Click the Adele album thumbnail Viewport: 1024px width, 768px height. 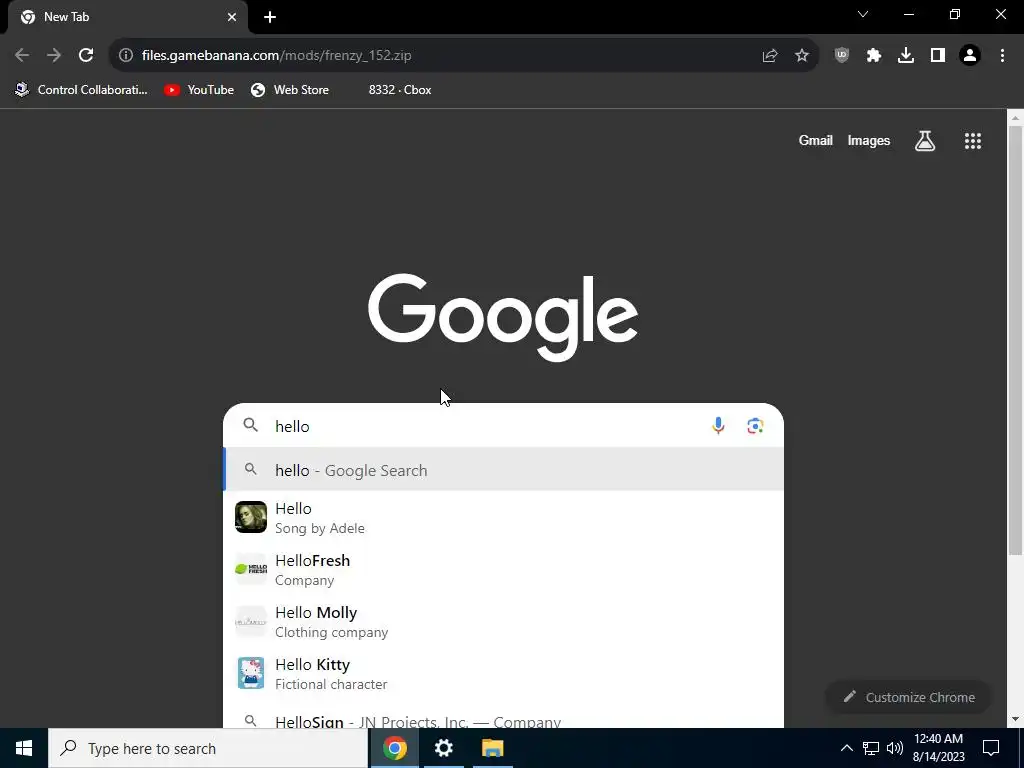pyautogui.click(x=251, y=517)
